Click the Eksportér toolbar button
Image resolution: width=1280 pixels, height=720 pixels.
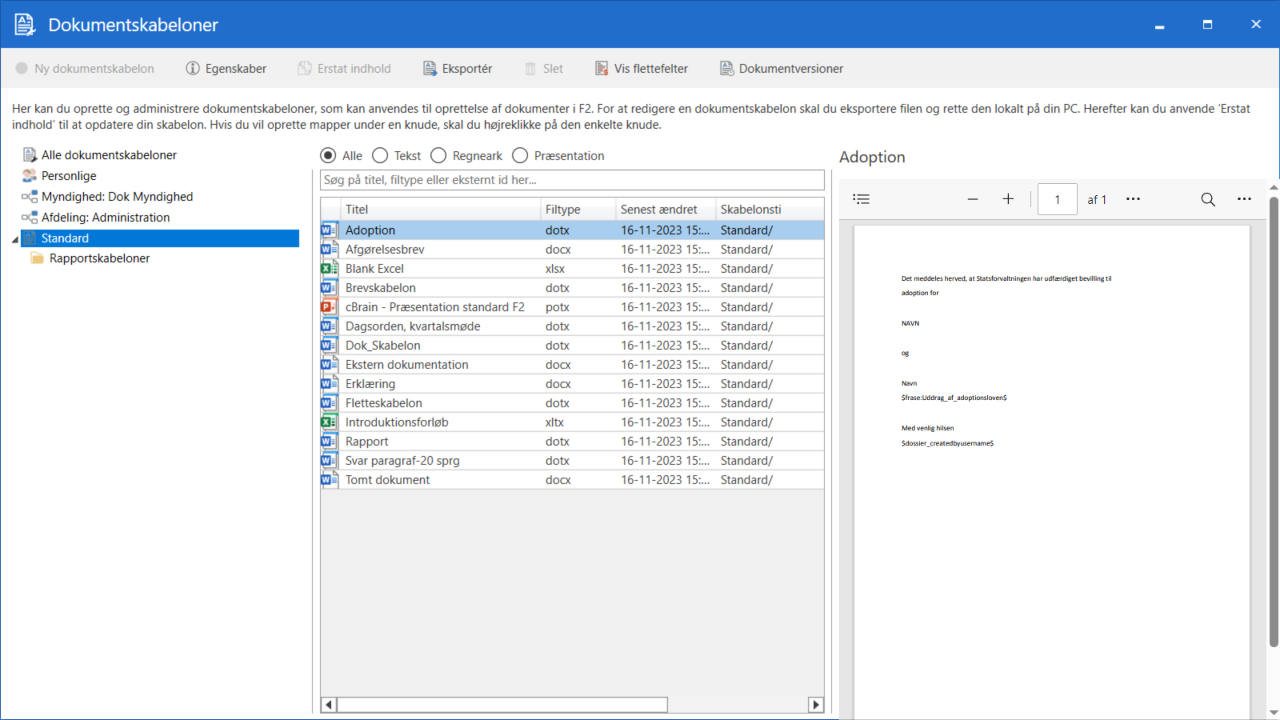[x=457, y=69]
